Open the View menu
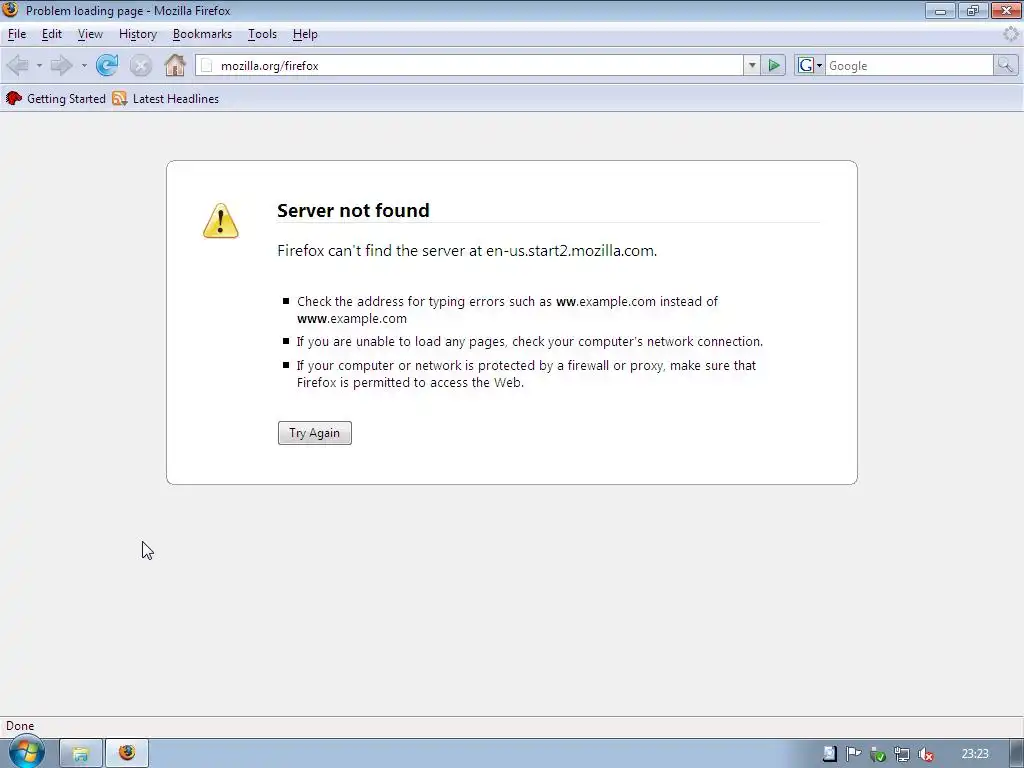 90,34
